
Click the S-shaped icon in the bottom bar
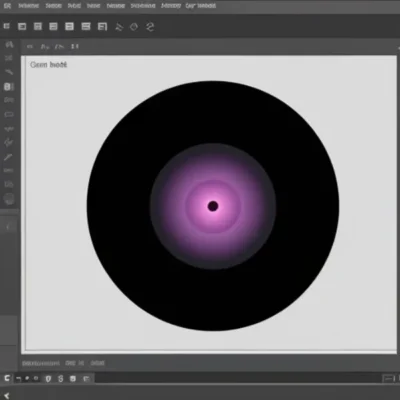point(60,379)
